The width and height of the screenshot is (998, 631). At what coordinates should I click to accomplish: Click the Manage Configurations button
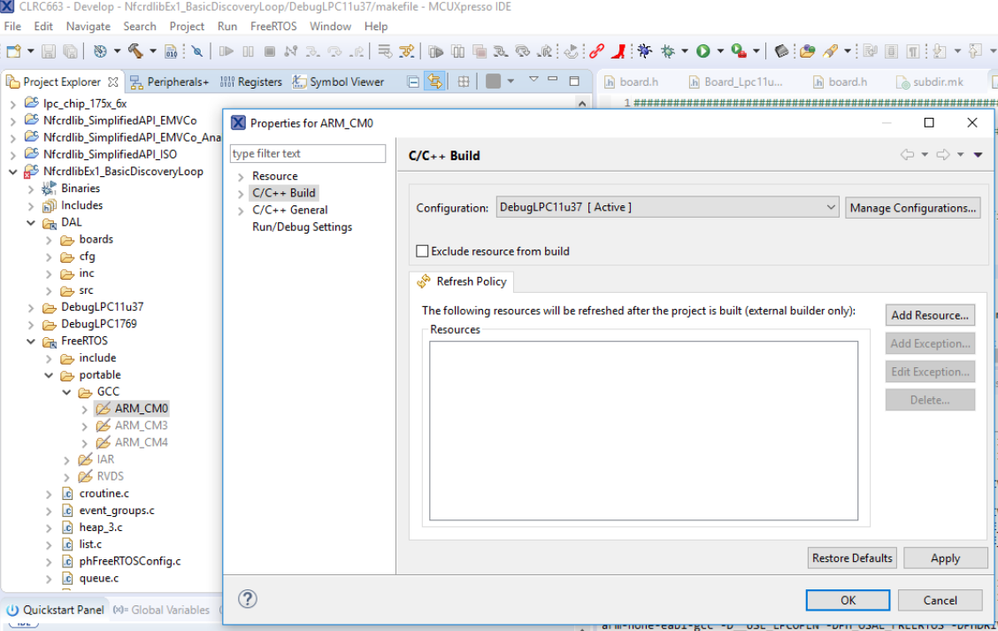point(912,208)
